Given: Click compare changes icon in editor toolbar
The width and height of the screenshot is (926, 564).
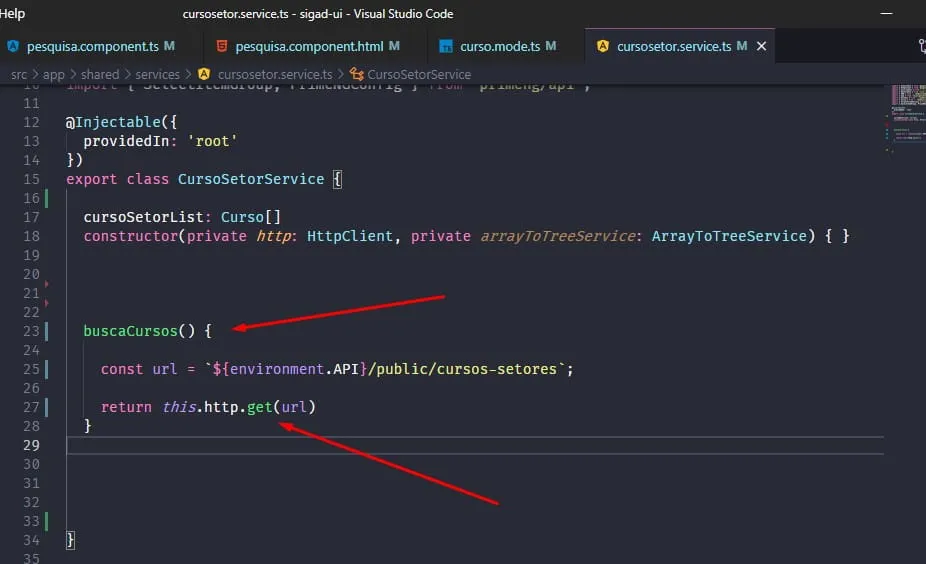Looking at the screenshot, I should (x=922, y=46).
